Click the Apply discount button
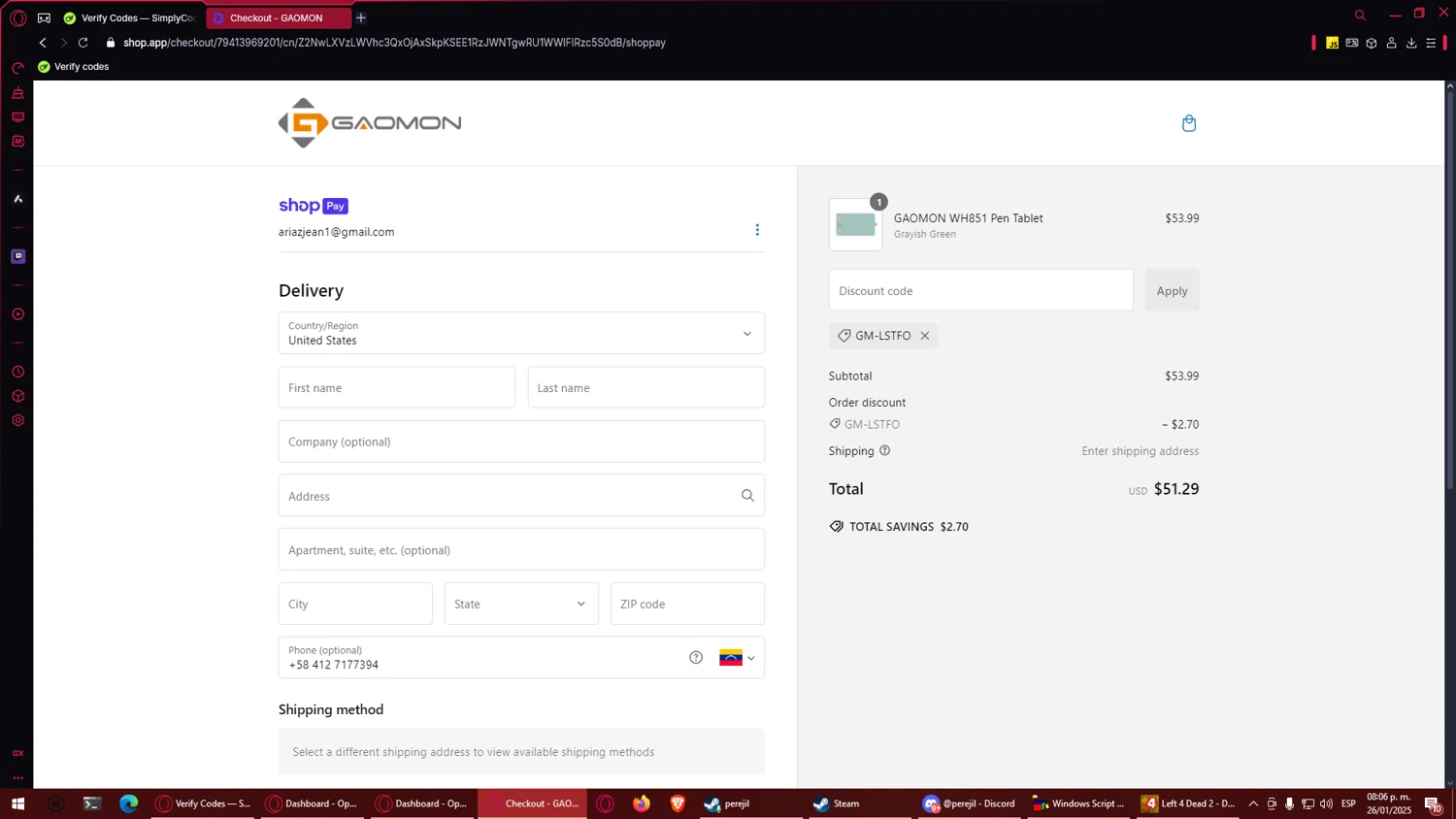 click(x=1172, y=290)
